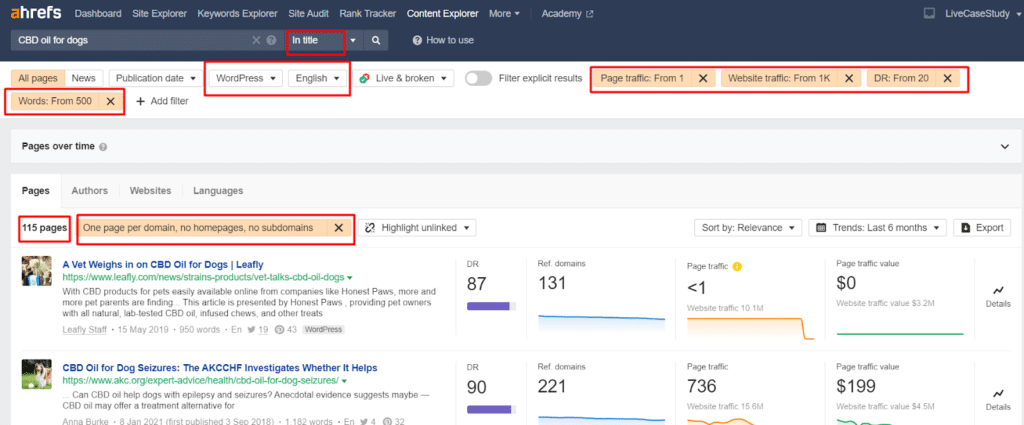Switch to the Websites tab
The width and height of the screenshot is (1024, 425).
(x=150, y=191)
